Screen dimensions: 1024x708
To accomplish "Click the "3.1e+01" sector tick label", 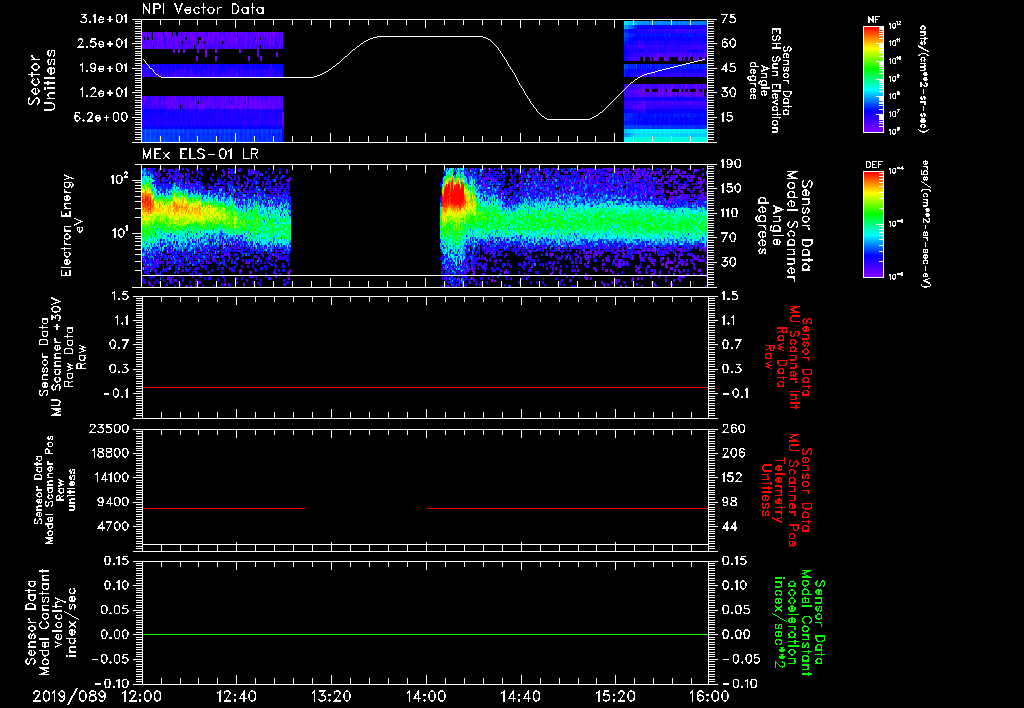I will (104, 18).
